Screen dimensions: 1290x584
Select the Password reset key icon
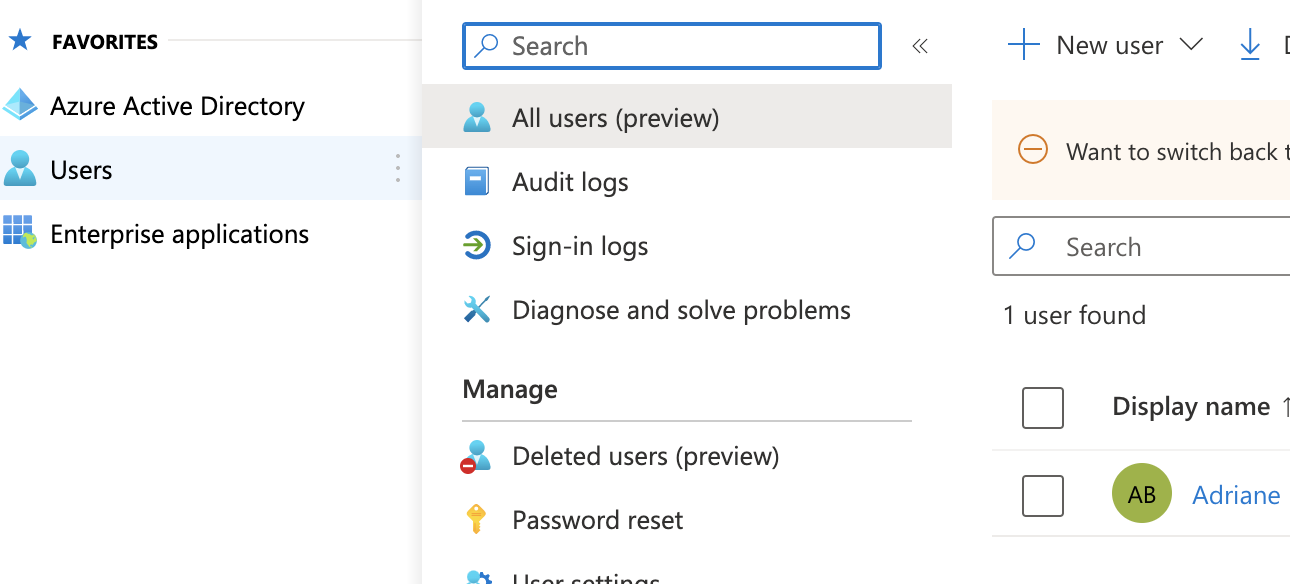[477, 519]
